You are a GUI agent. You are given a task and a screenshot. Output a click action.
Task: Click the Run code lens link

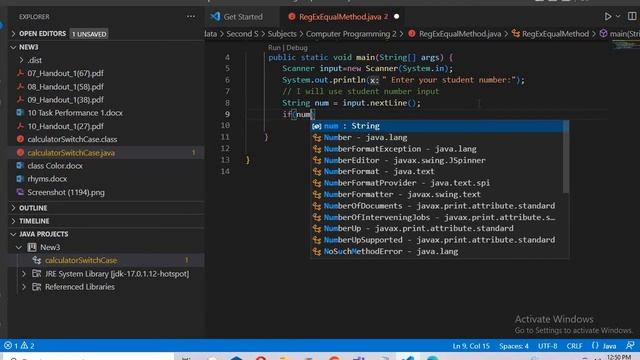pyautogui.click(x=274, y=48)
